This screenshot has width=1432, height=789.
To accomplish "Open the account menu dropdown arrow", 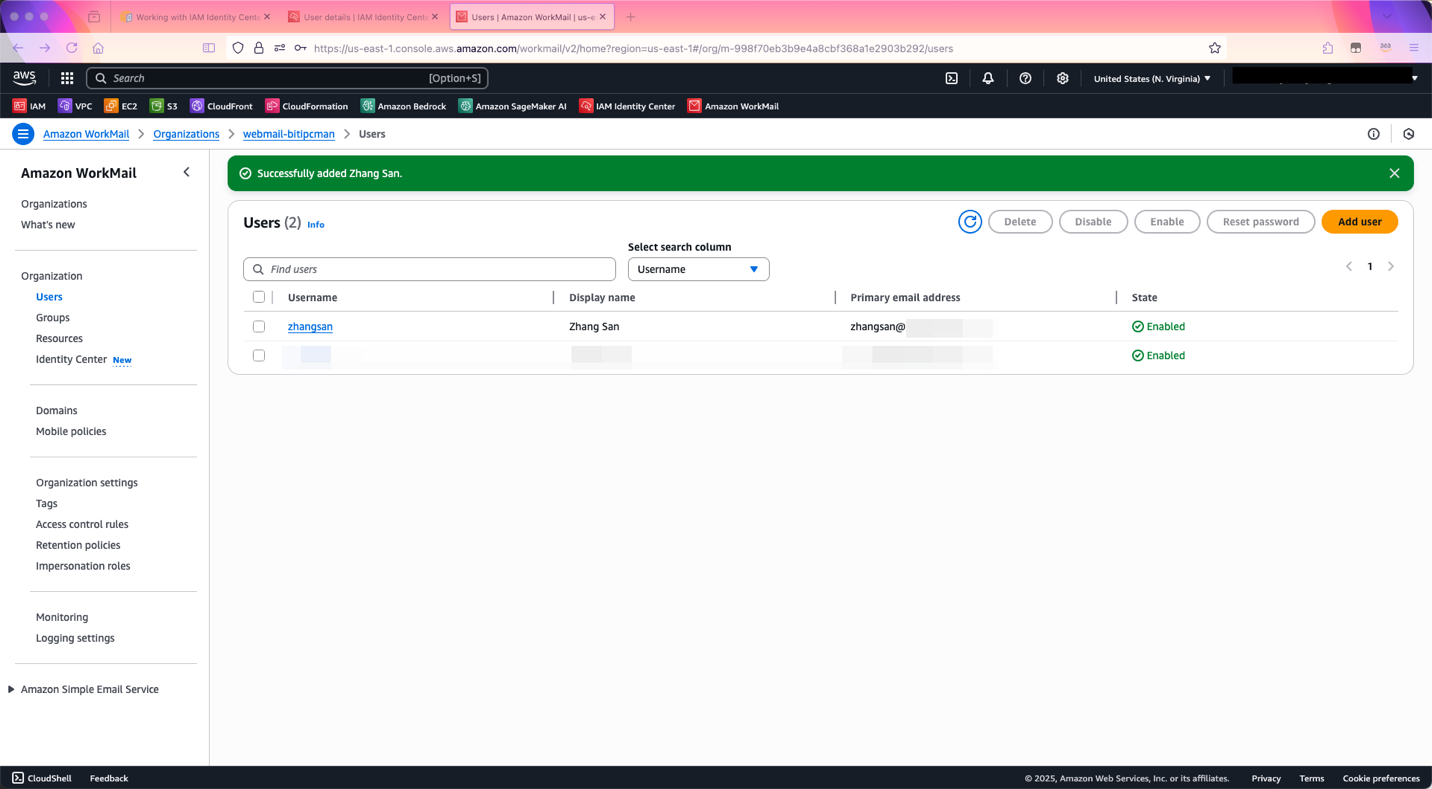I will [x=1414, y=78].
